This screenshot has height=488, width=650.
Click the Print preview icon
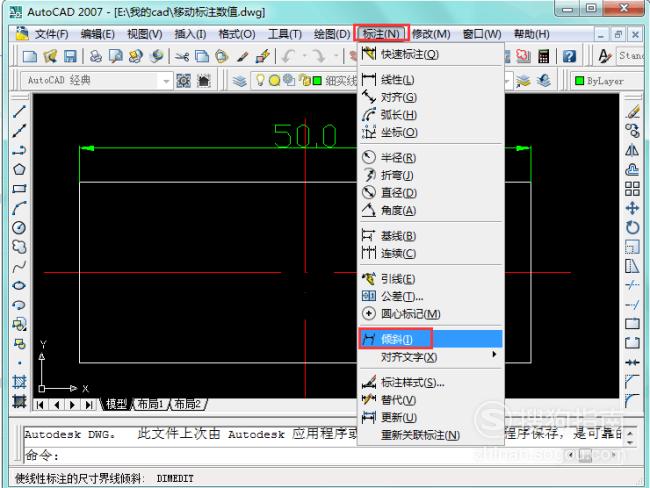[116, 56]
